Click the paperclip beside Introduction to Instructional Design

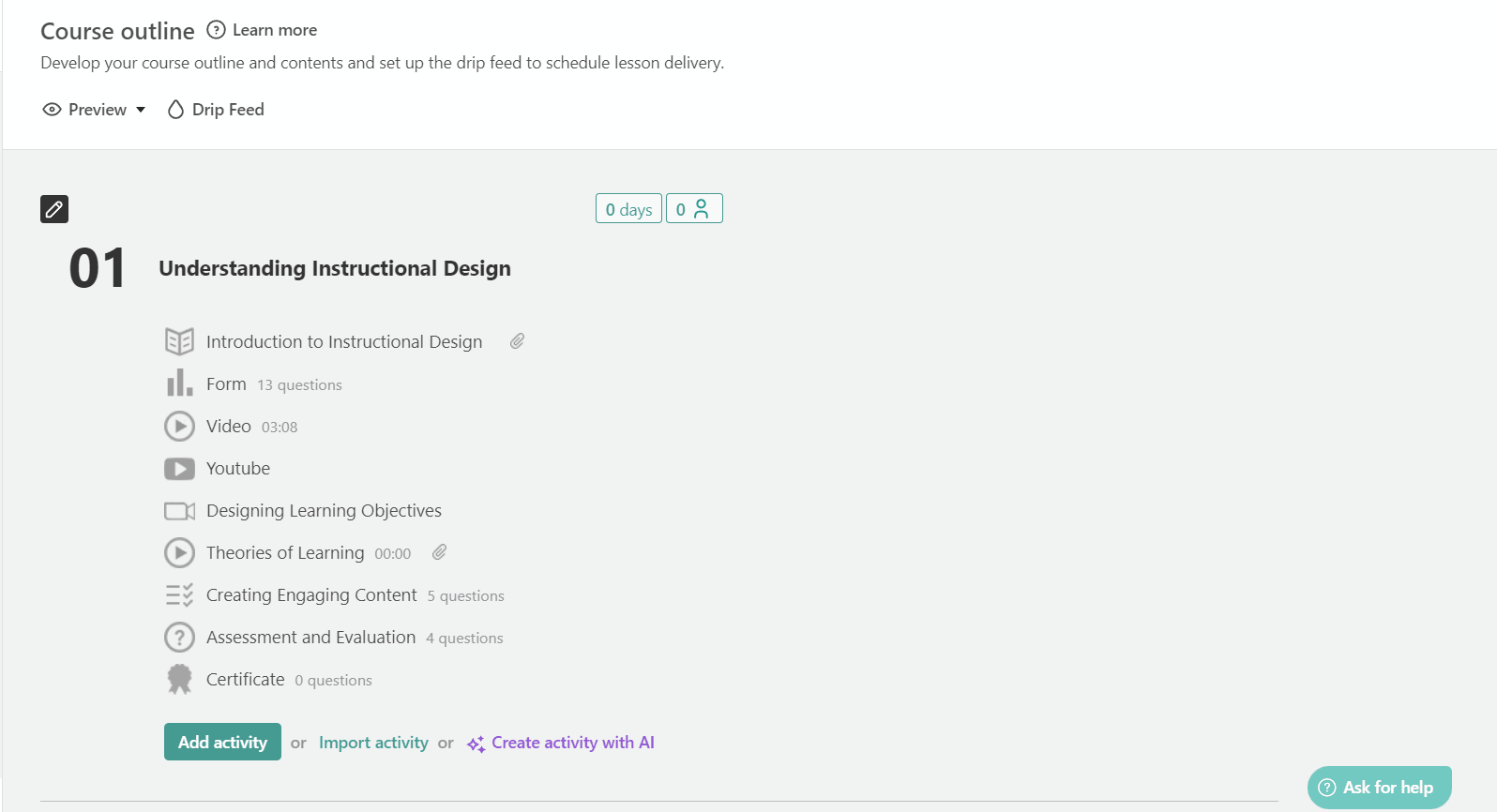(517, 341)
